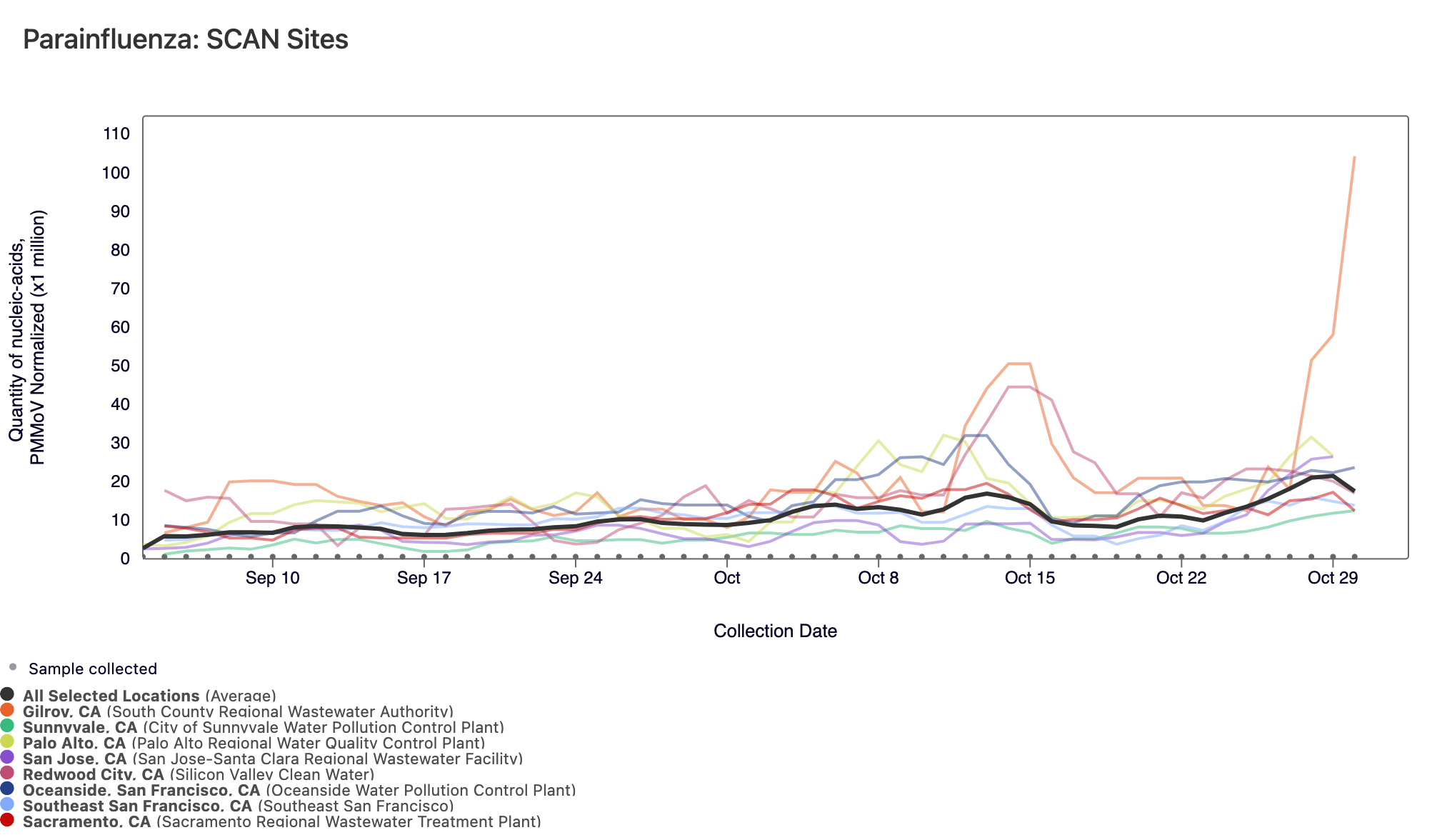Click the Parainfluenza: SCAN Sites title

point(186,39)
